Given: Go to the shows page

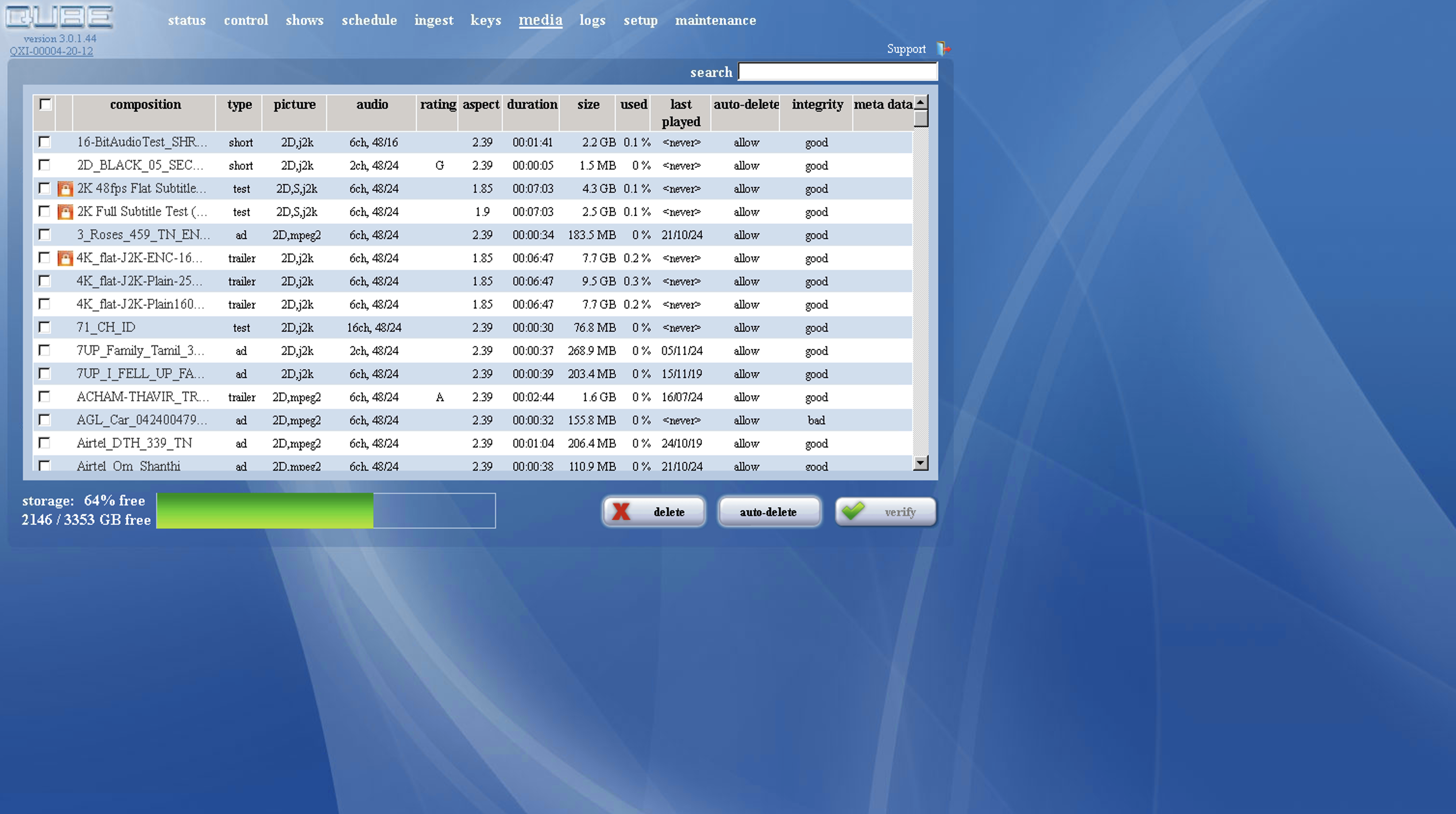Looking at the screenshot, I should coord(305,20).
